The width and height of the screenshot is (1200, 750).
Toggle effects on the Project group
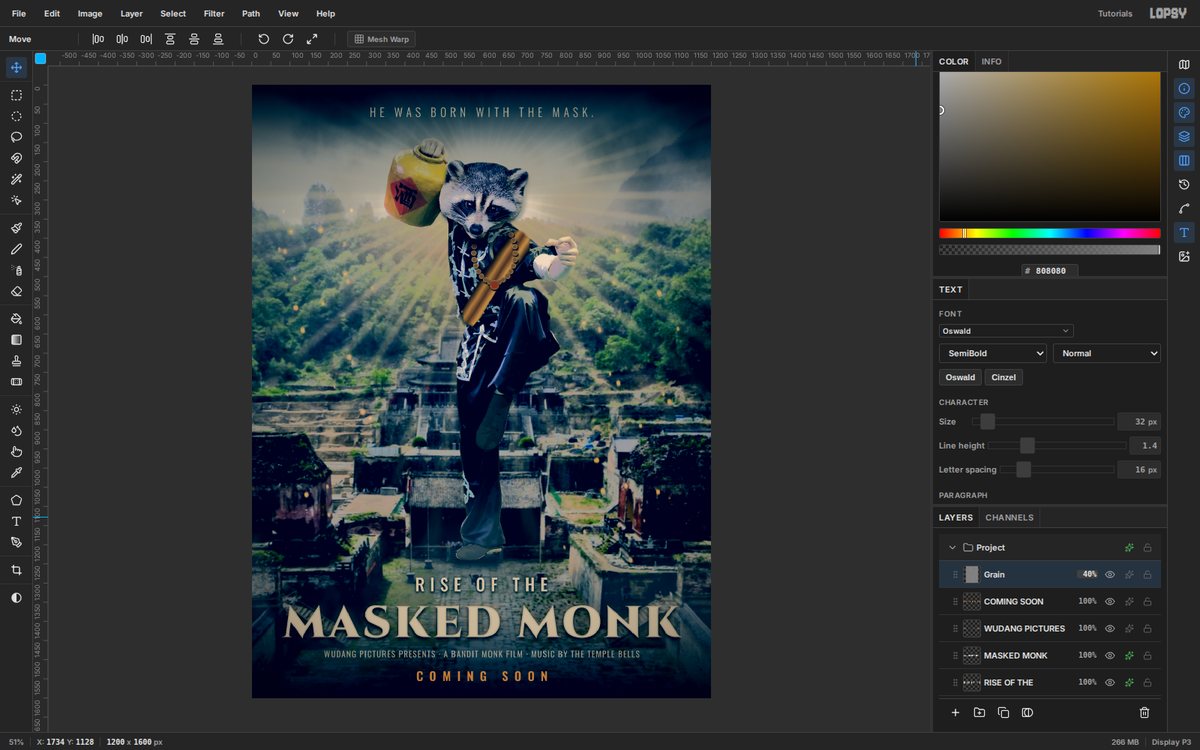pyautogui.click(x=1129, y=548)
